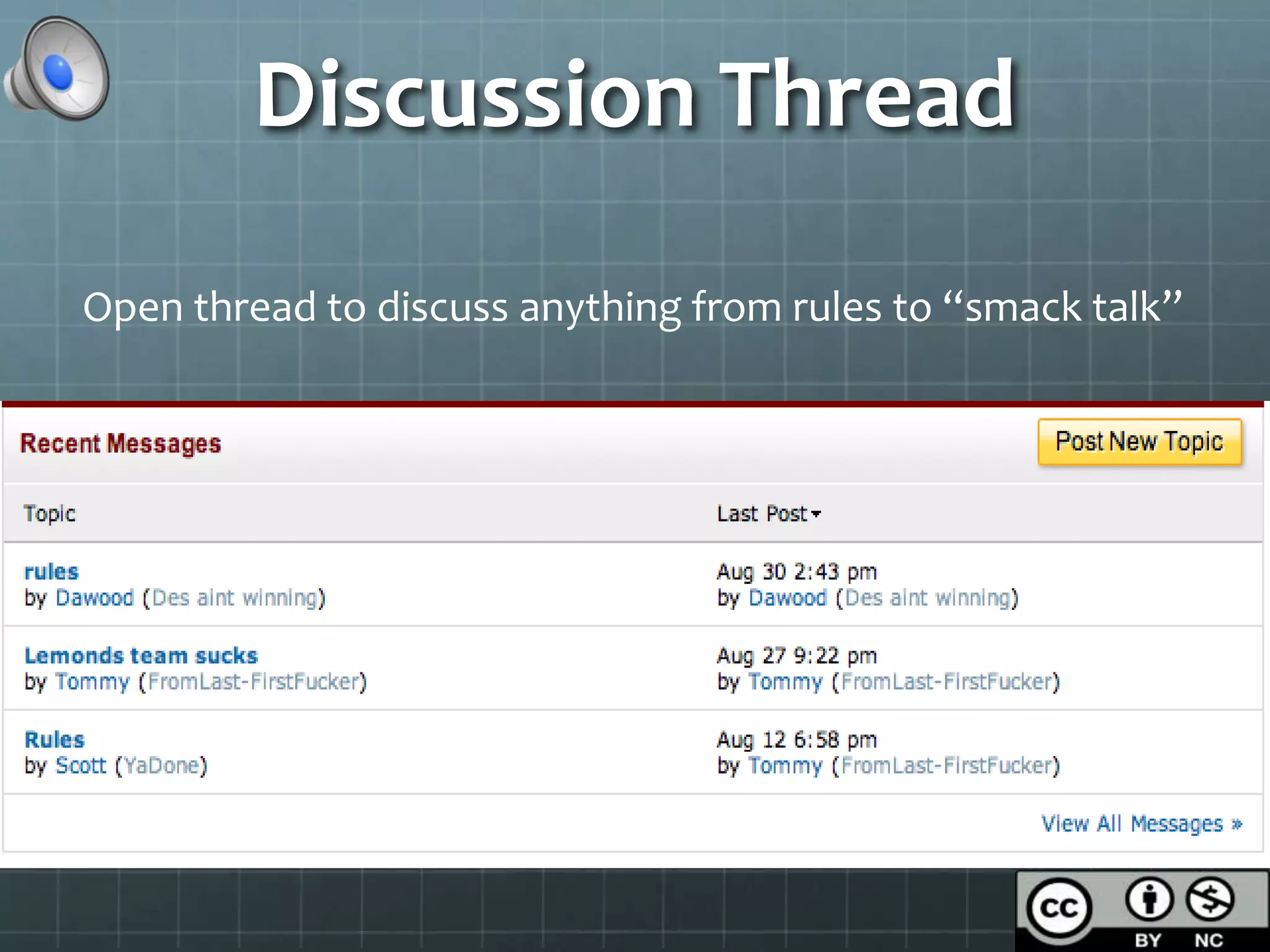The image size is (1270, 952).
Task: Click the audio speaker icon
Action: click(57, 69)
